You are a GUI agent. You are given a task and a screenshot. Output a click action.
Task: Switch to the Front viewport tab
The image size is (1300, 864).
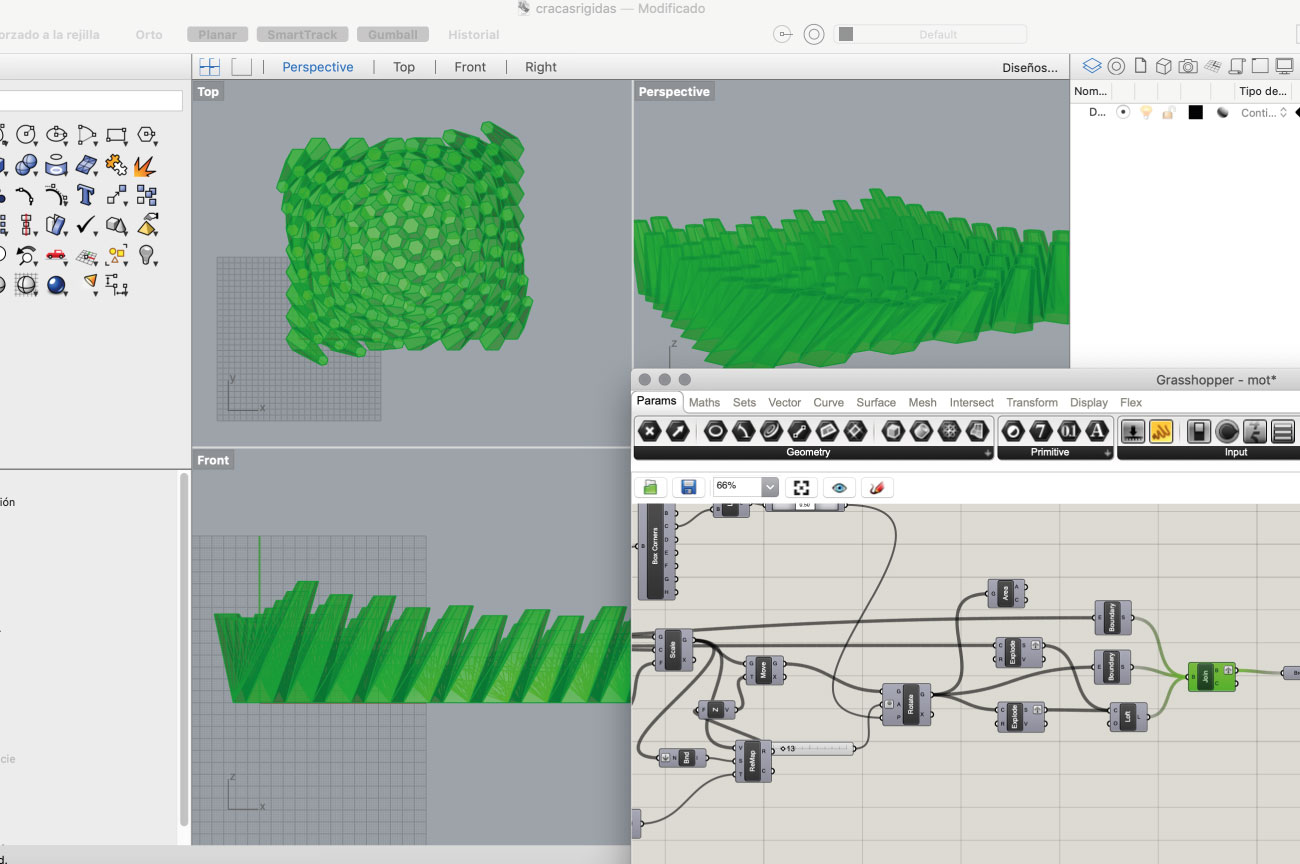coord(470,67)
